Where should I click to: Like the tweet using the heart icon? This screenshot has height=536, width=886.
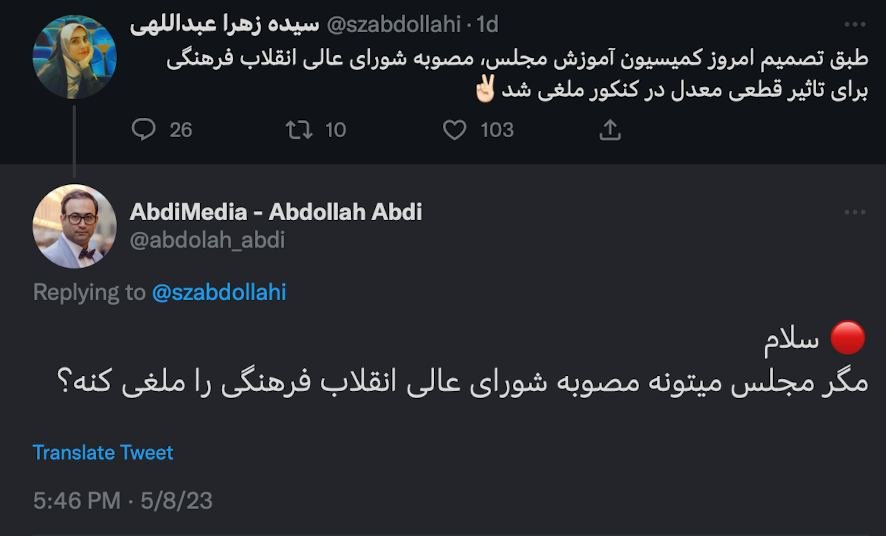click(455, 129)
